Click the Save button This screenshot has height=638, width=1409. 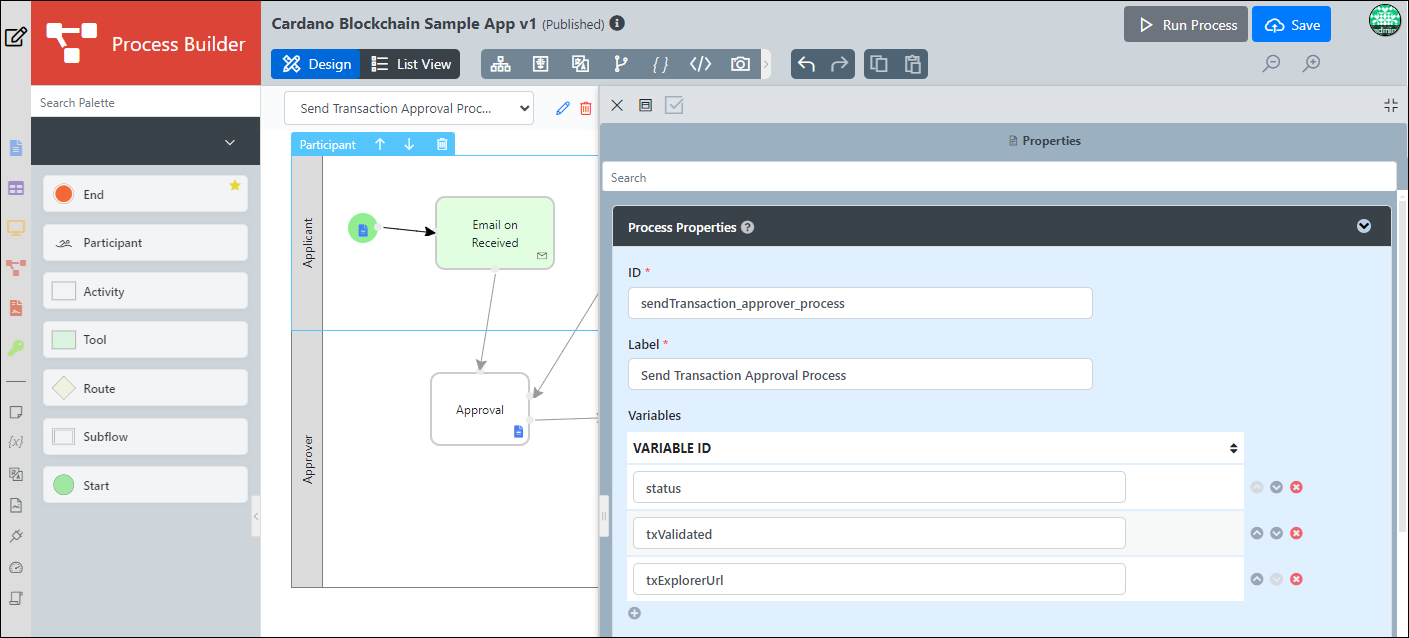[1291, 25]
